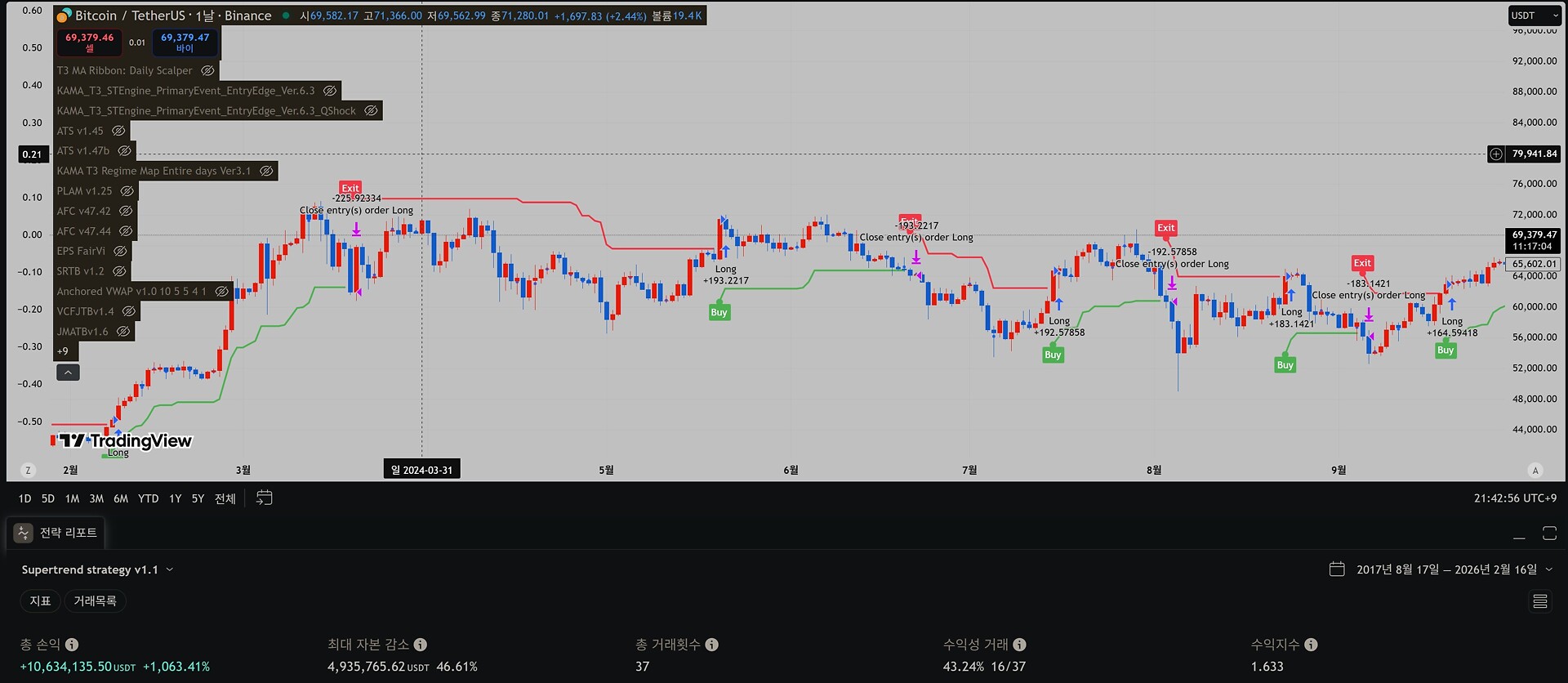Click the red 셀 sell price button

click(89, 42)
